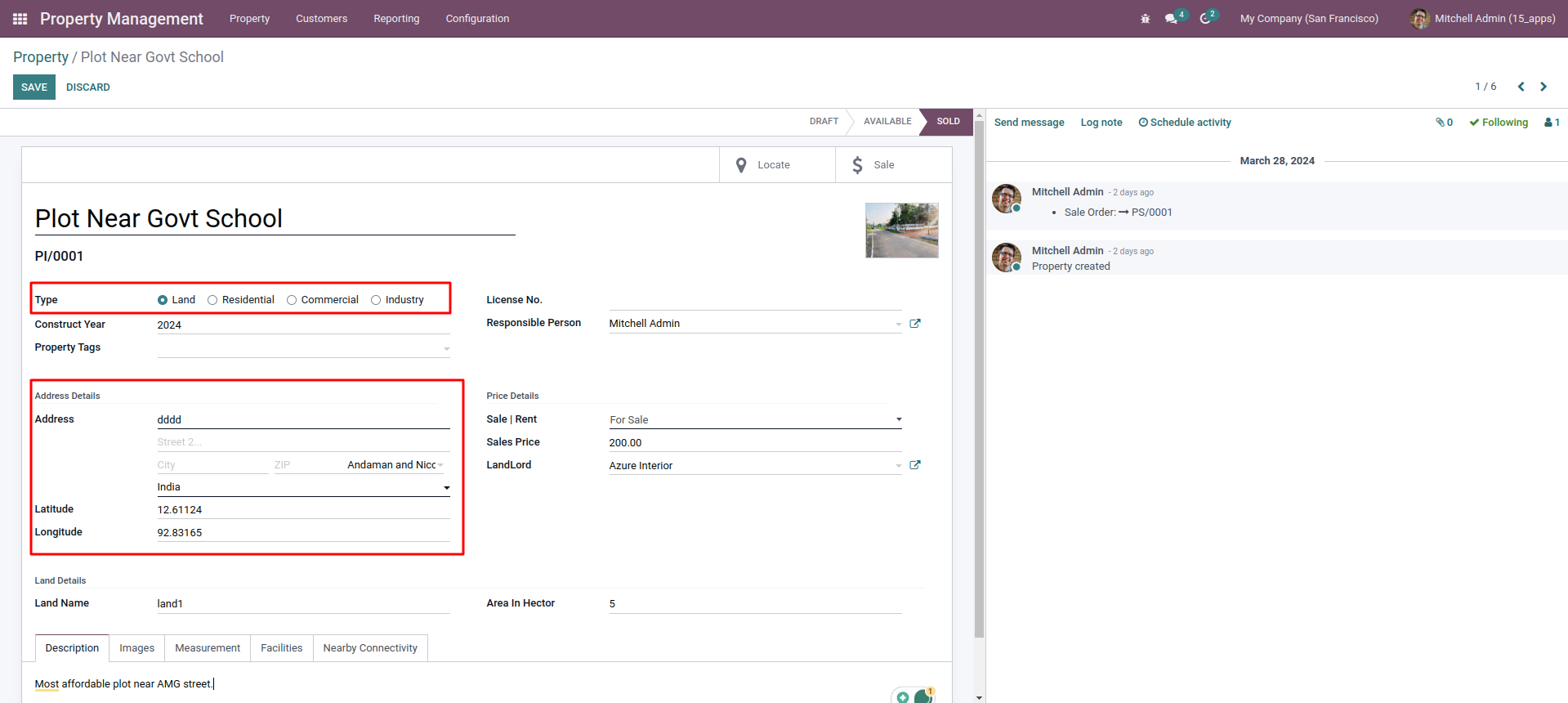Click the followers count person icon
This screenshot has height=703, width=1568.
[1552, 123]
